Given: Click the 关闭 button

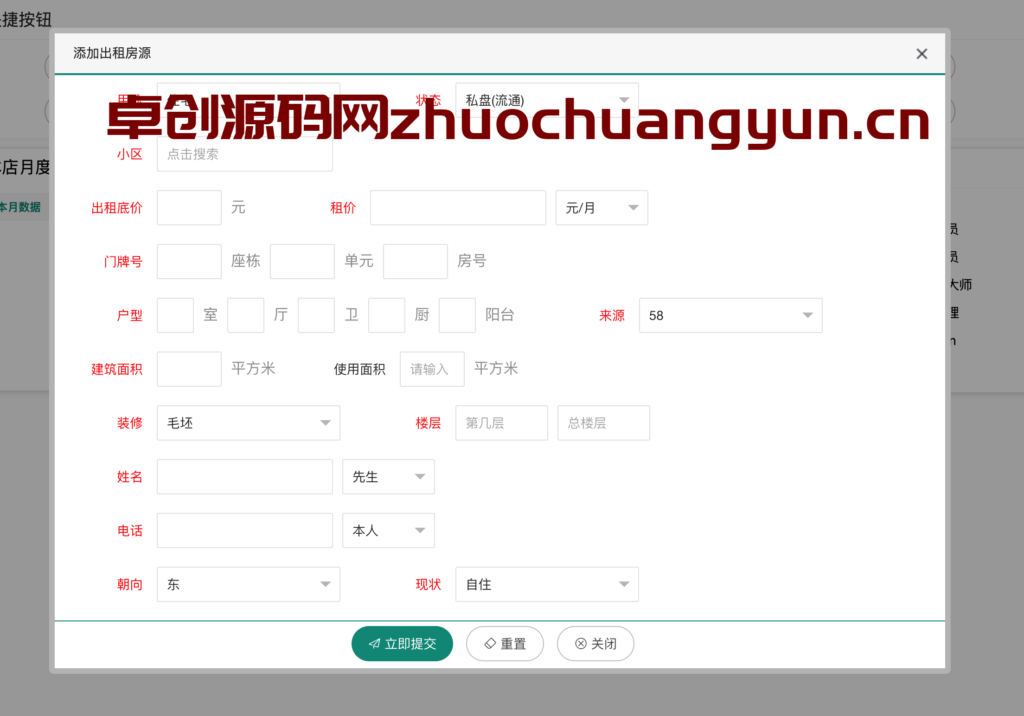Looking at the screenshot, I should point(596,644).
